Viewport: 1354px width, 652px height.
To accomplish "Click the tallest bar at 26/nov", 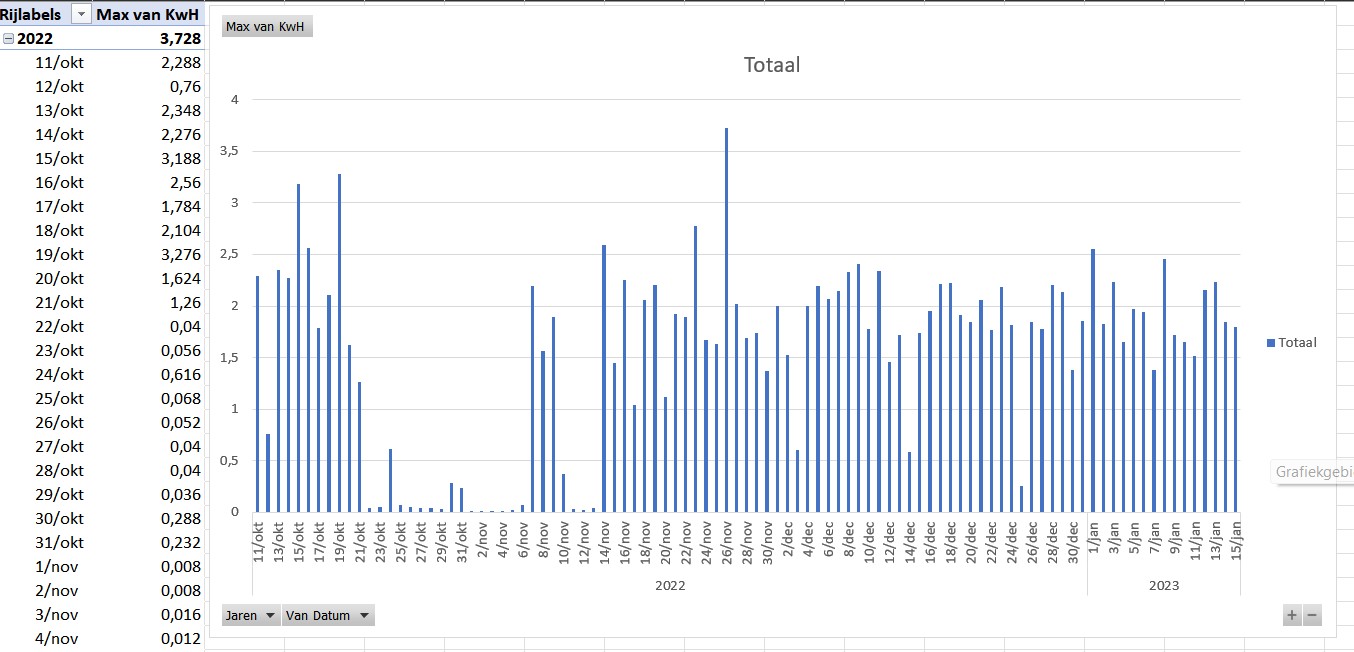I will coord(726,320).
